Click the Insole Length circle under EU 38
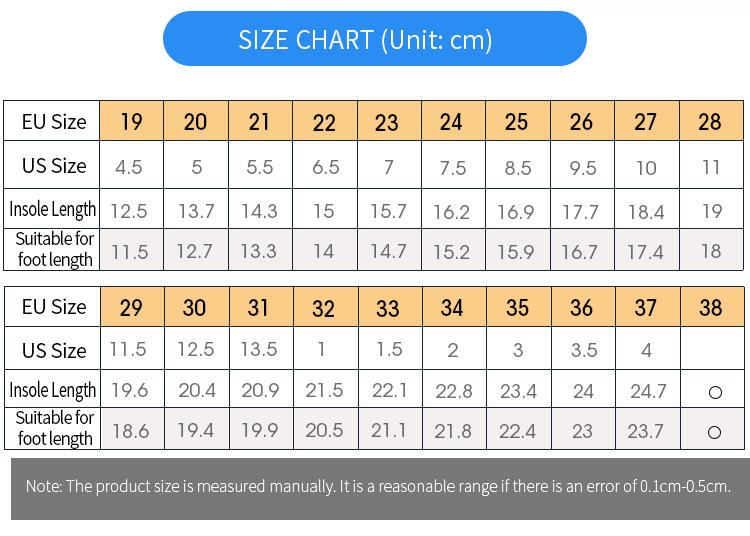 click(x=715, y=392)
